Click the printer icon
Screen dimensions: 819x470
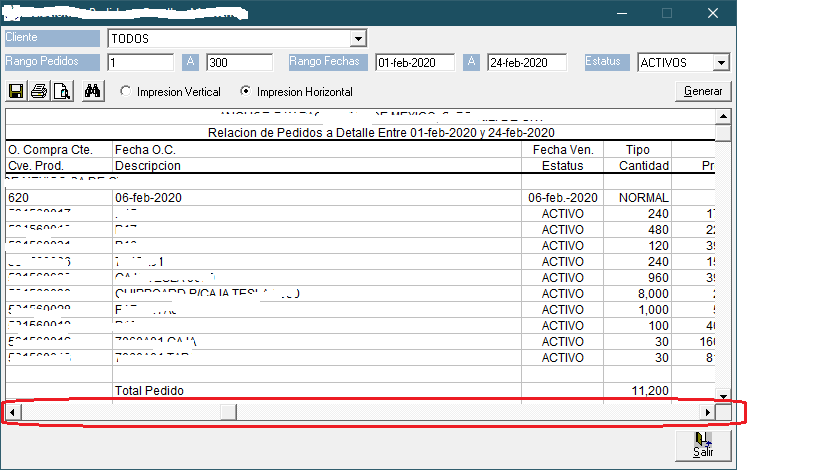coord(39,91)
